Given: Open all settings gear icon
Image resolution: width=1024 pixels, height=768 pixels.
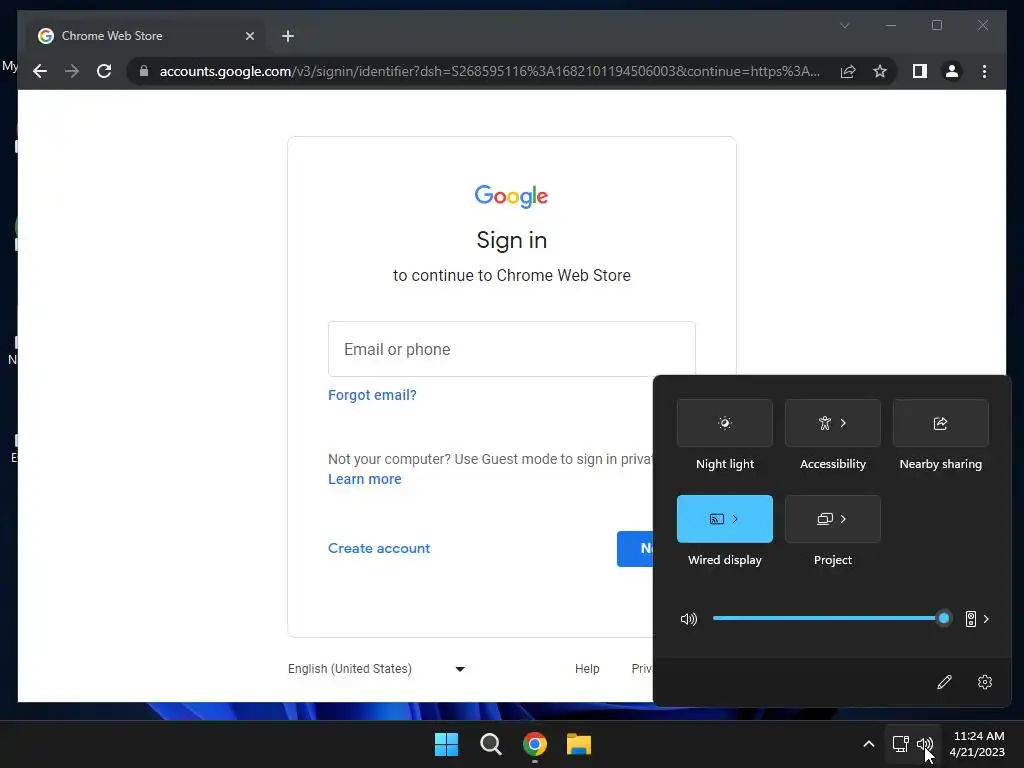Looking at the screenshot, I should pos(985,682).
